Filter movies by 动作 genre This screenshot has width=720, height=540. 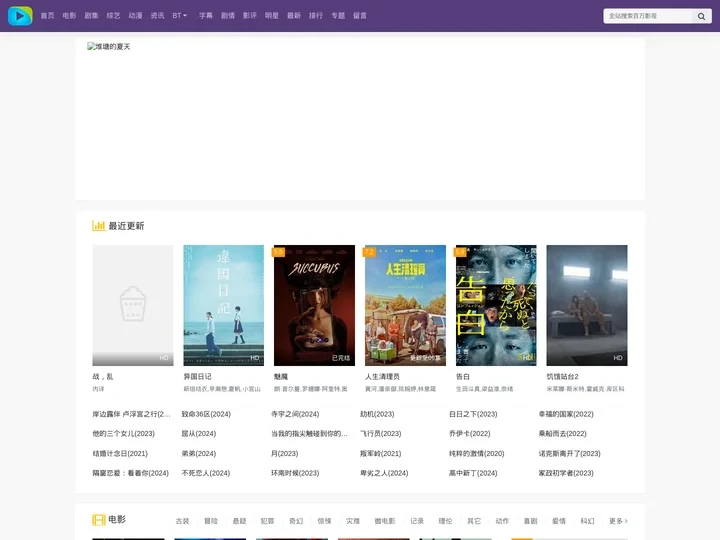[x=502, y=521]
